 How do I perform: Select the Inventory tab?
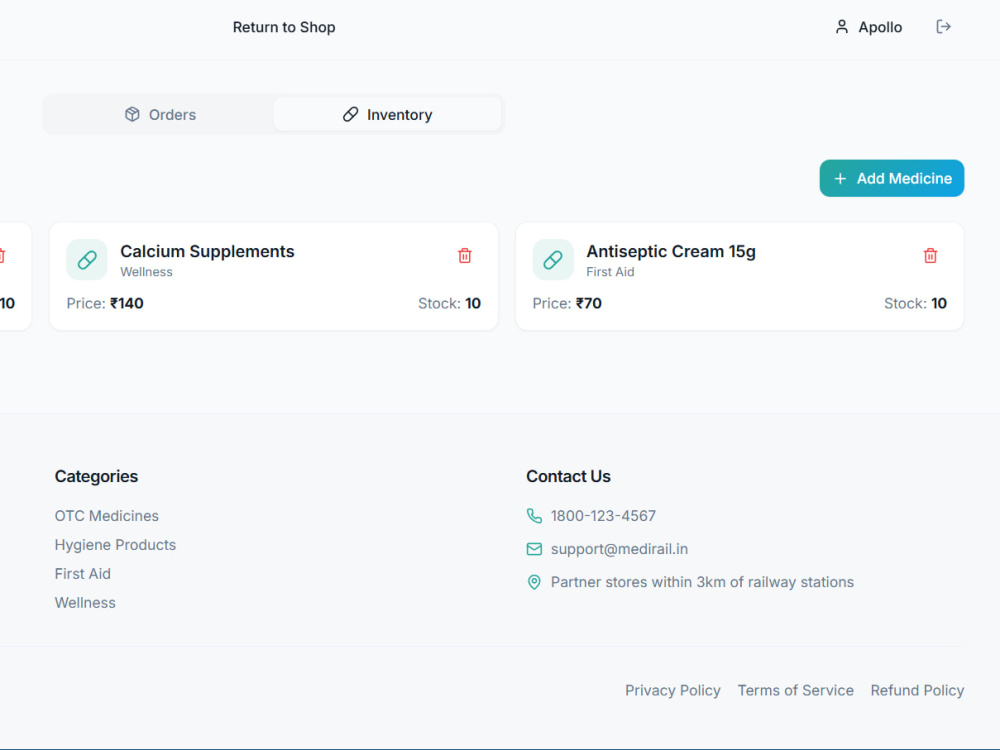[x=387, y=114]
